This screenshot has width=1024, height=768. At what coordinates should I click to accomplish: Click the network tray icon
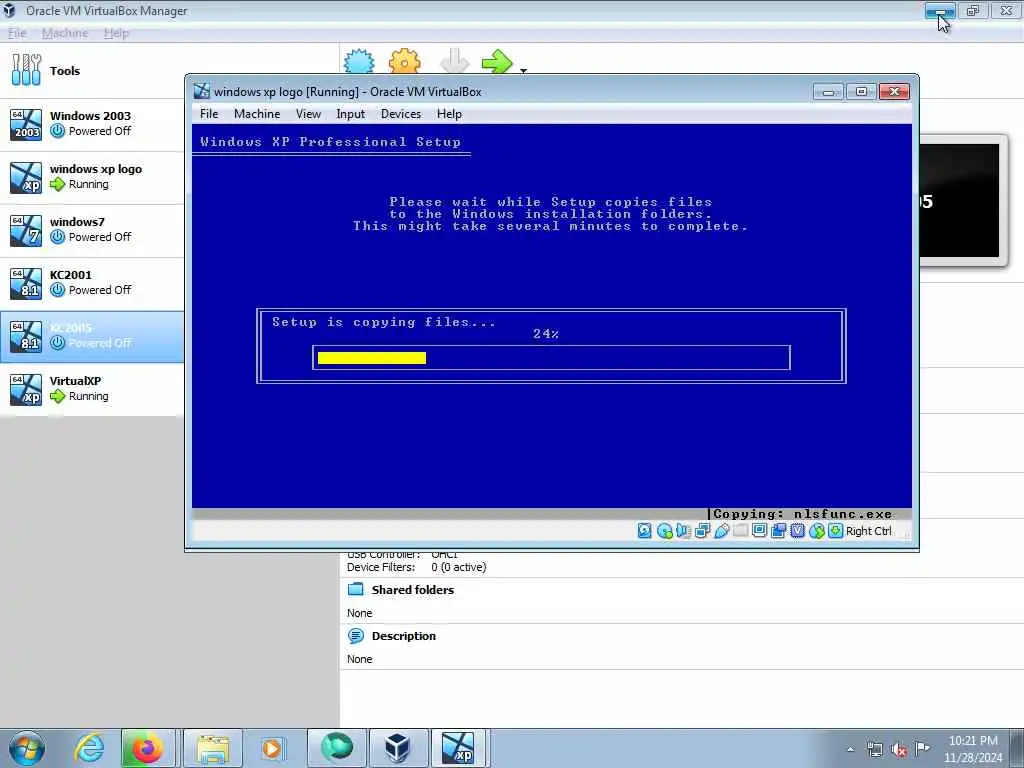[x=874, y=750]
